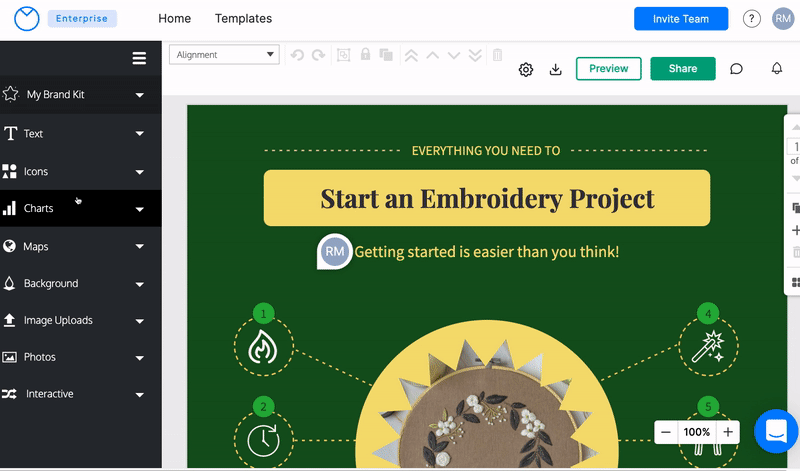Select the Start an Embroidery Project title
Screen dimensions: 800x471
click(487, 198)
